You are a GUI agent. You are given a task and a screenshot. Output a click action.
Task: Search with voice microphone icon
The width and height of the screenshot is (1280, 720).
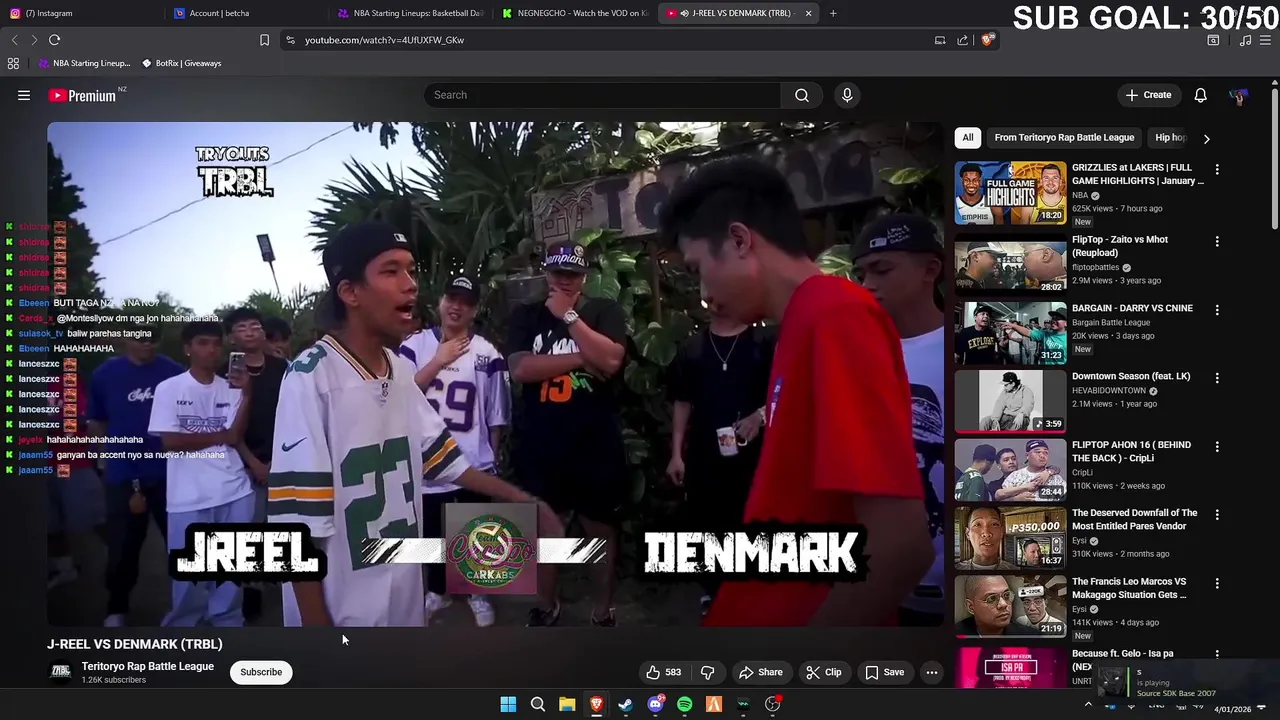pyautogui.click(x=847, y=95)
